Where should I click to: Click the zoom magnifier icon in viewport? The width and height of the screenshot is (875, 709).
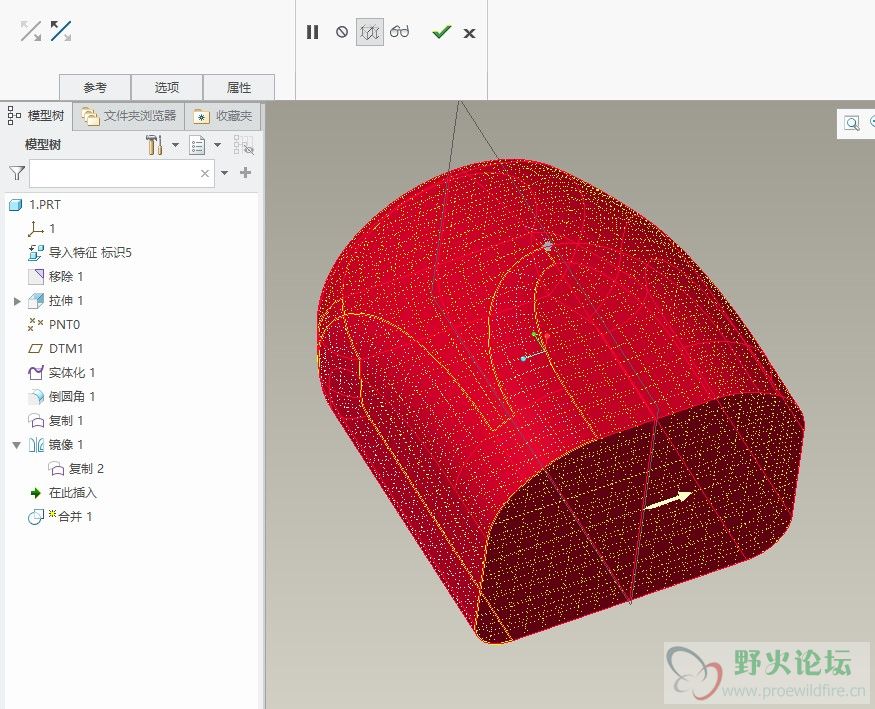point(852,123)
